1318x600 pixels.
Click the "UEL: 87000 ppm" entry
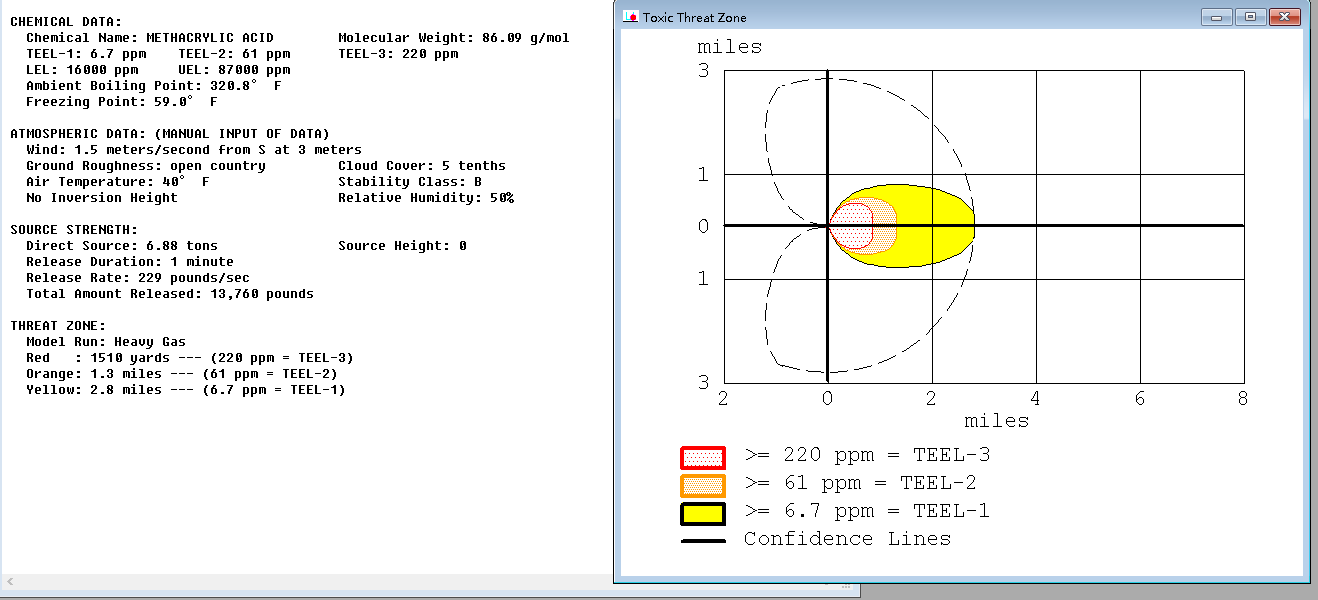[234, 70]
